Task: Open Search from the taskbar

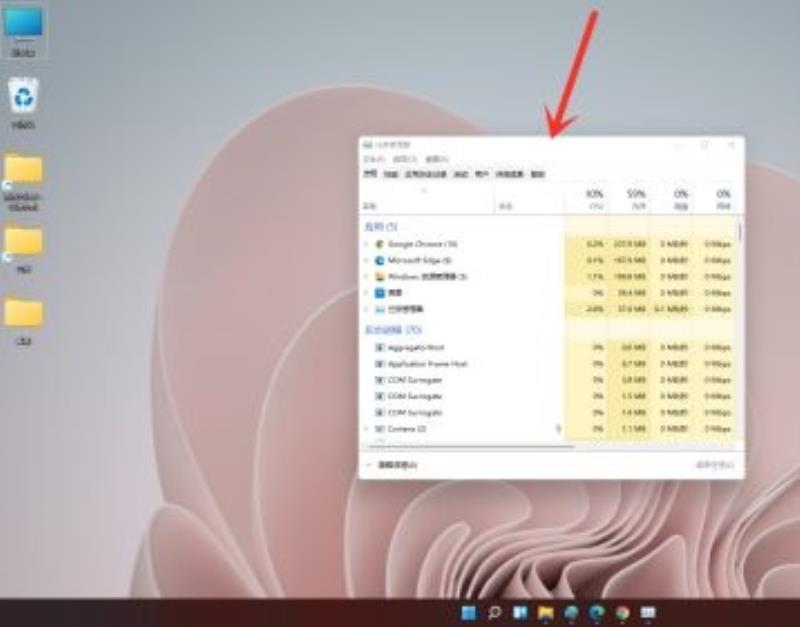Action: click(494, 612)
